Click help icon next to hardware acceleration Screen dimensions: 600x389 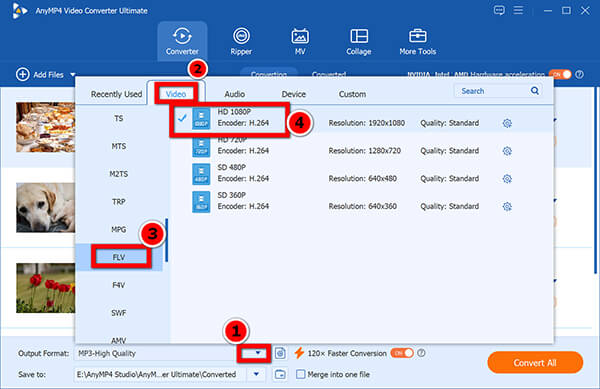coord(580,74)
